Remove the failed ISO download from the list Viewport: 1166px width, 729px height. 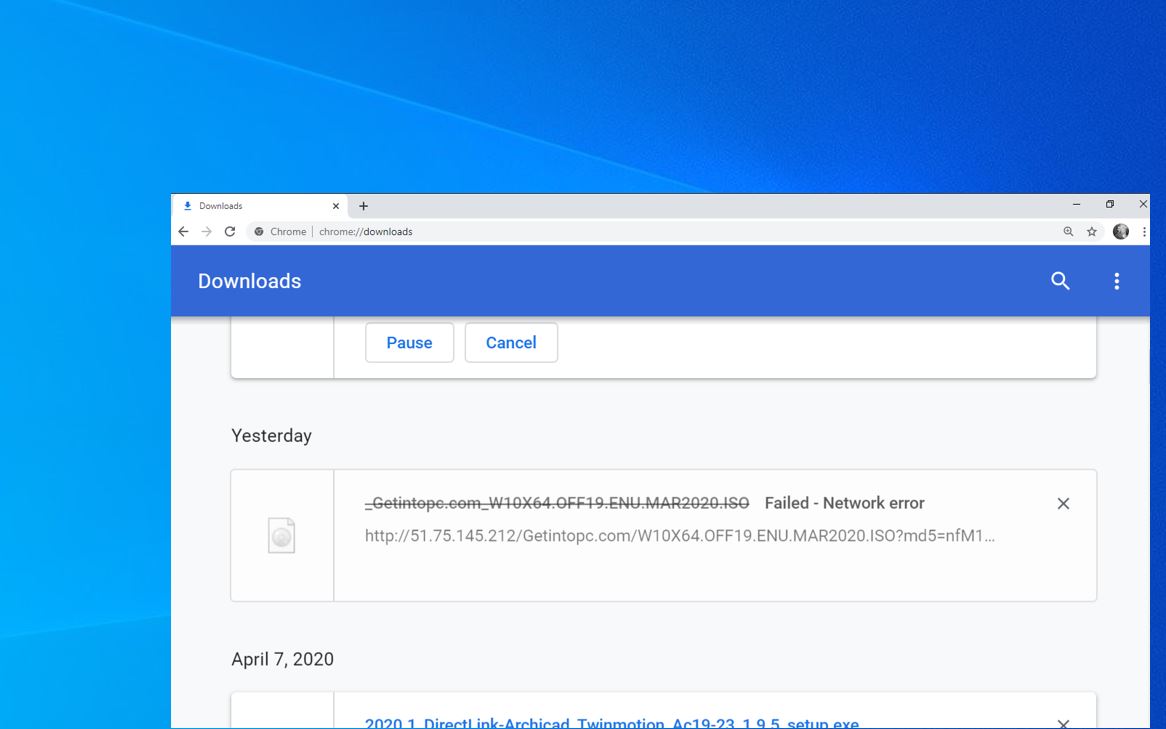[x=1063, y=503]
